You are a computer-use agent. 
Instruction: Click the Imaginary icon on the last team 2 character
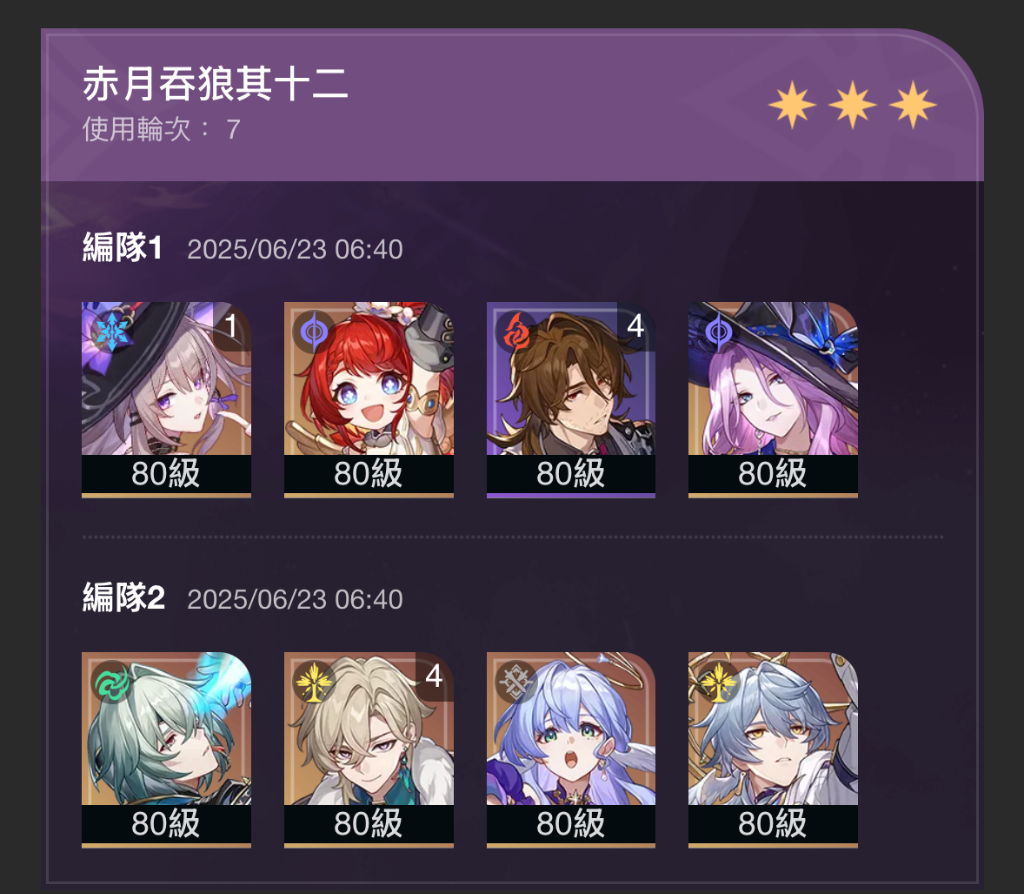coord(718,682)
